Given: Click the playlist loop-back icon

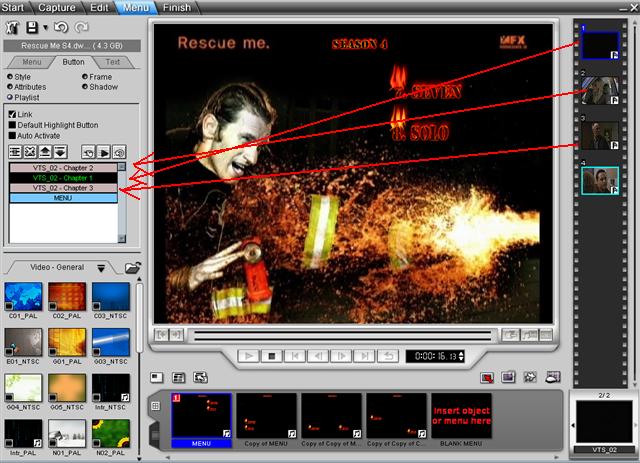Looking at the screenshot, I should tap(88, 152).
